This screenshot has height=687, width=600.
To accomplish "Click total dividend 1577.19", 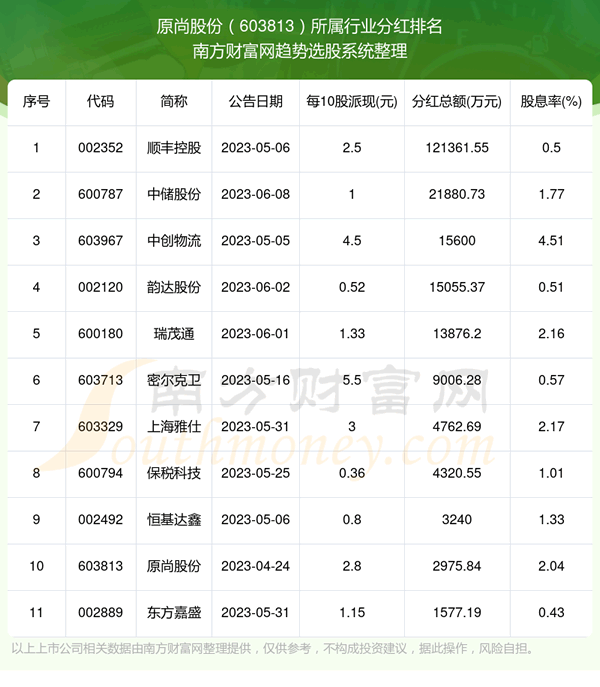I will coord(457,612).
